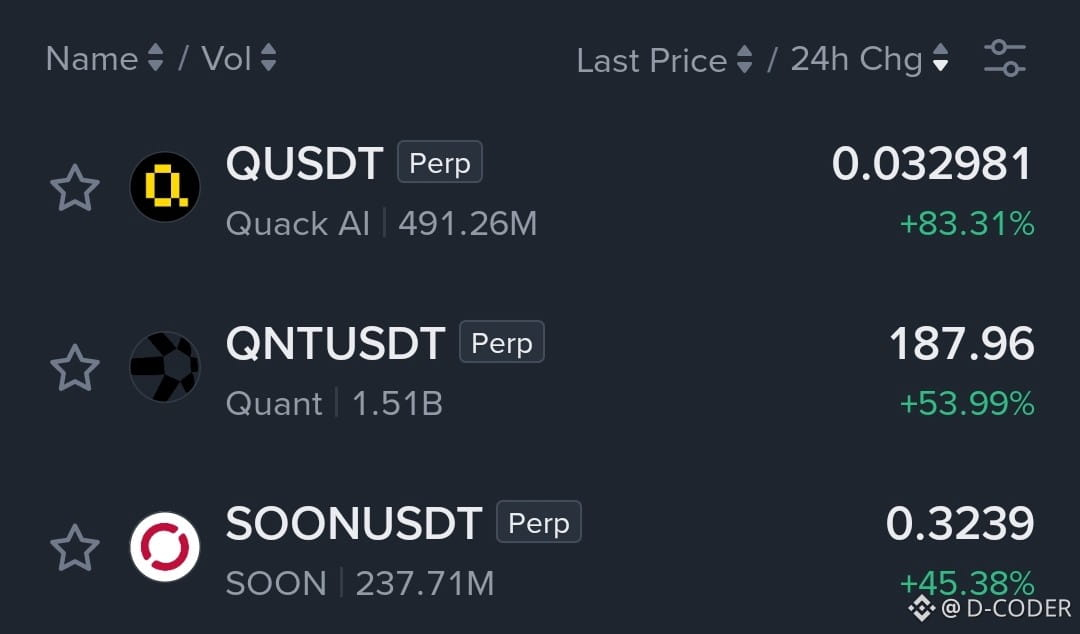Viewport: 1080px width, 634px height.
Task: Select the +83.31% change value
Action: (x=967, y=224)
